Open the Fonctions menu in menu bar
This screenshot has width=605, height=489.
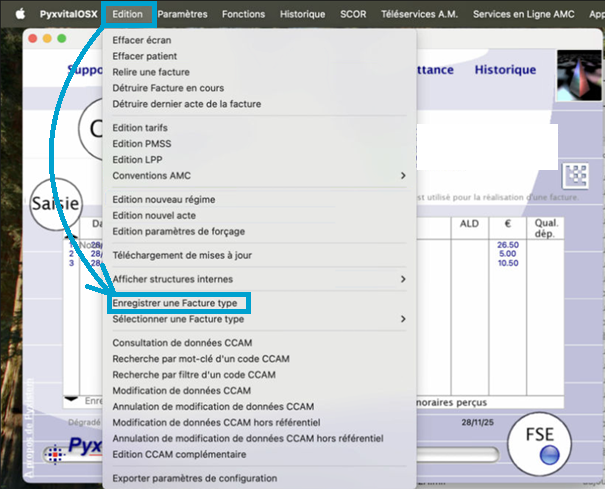pos(244,14)
